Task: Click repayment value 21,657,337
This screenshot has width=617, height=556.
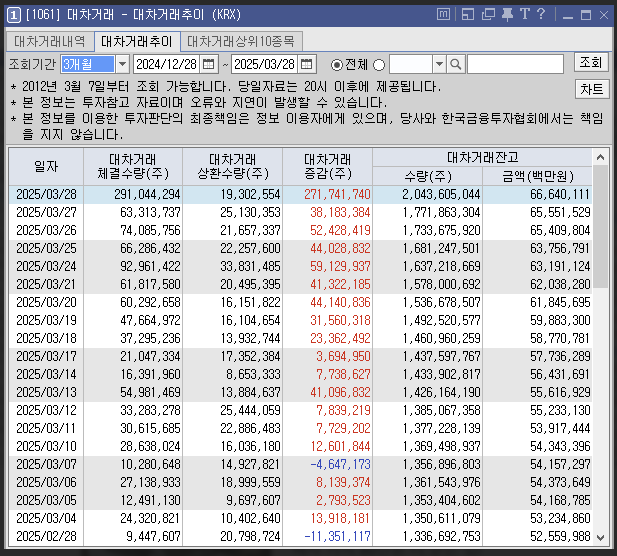Action: point(250,231)
